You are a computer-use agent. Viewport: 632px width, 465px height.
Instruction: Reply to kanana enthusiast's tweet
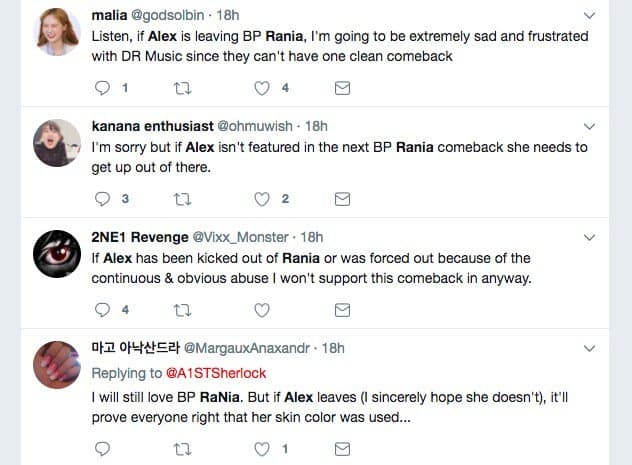coord(101,199)
